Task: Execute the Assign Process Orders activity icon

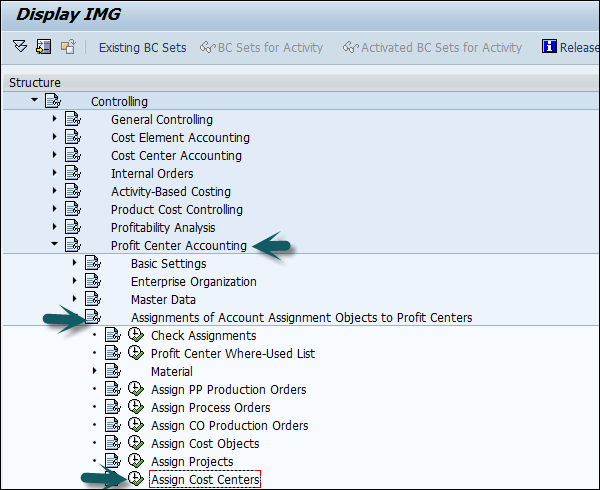Action: (x=137, y=408)
